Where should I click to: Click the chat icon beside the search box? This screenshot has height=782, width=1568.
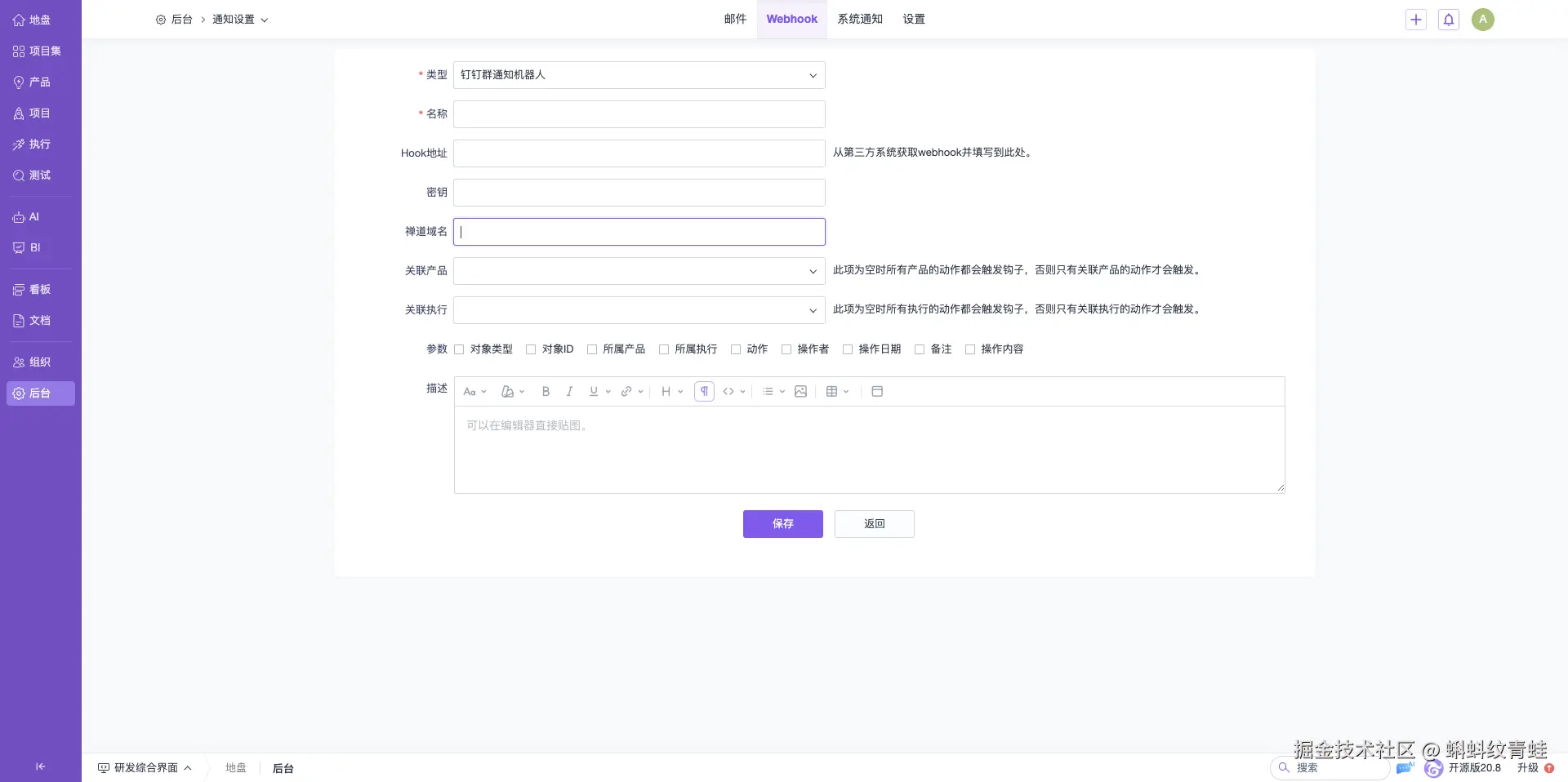pyautogui.click(x=1405, y=768)
